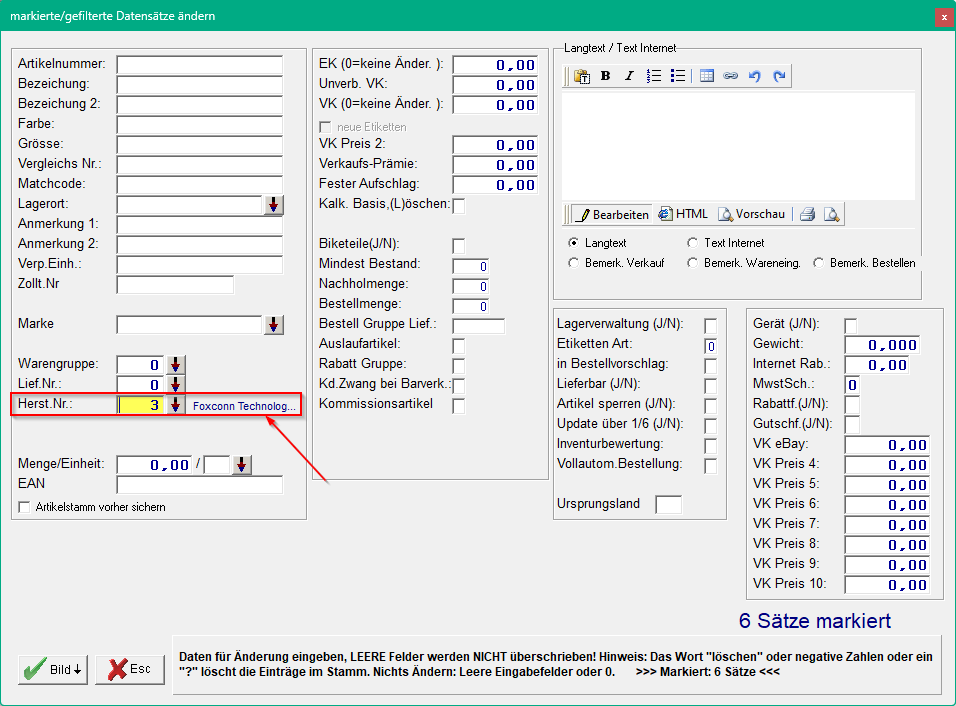
Task: Toggle the Kalk. Basis,(L)öschen checkbox
Action: tap(458, 206)
